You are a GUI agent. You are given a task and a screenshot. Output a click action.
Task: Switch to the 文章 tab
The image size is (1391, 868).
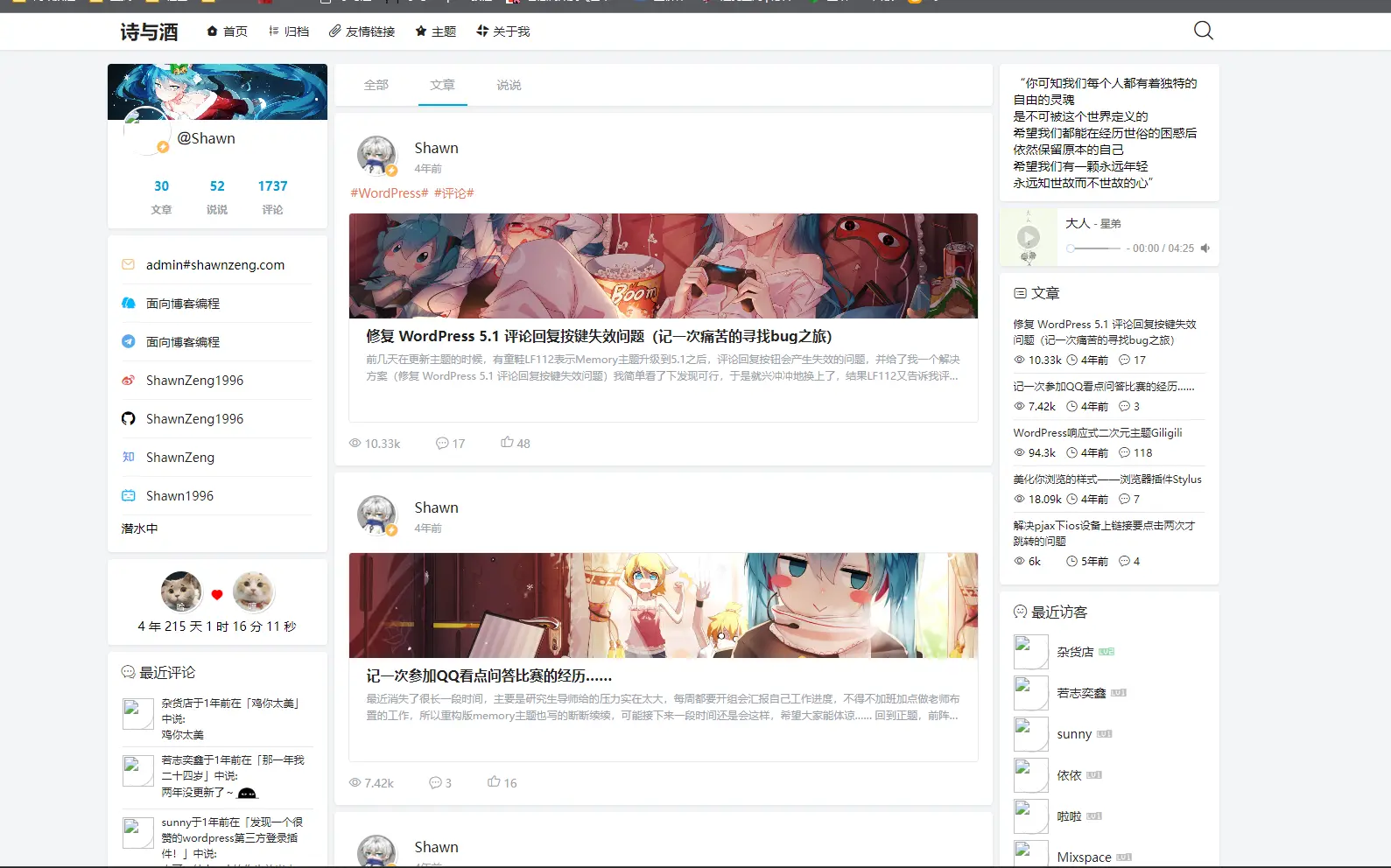443,85
